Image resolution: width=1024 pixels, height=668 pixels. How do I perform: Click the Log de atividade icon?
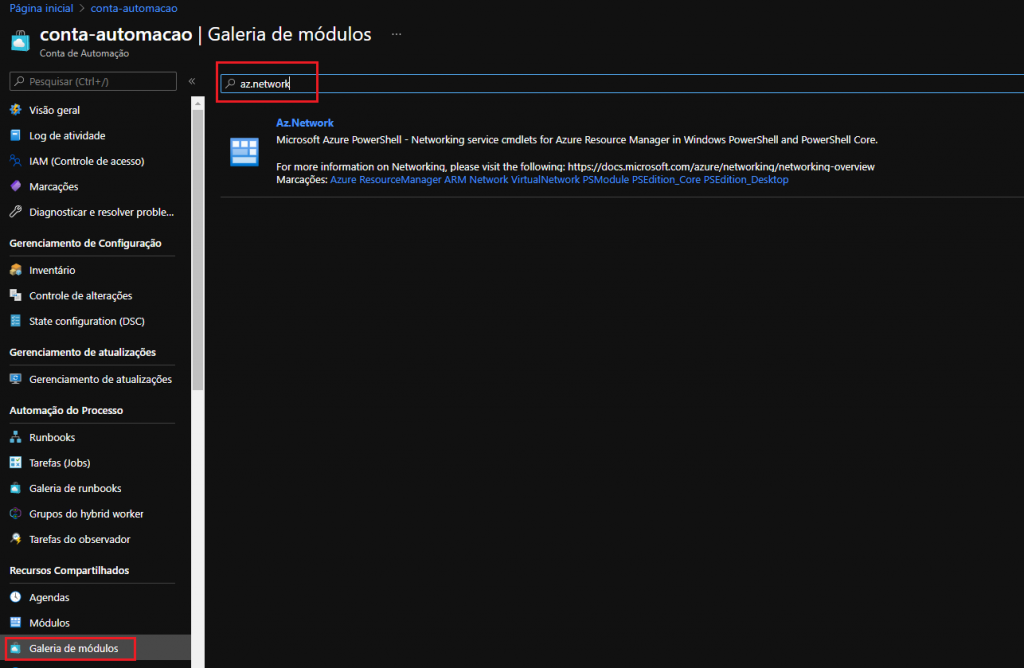(x=15, y=135)
